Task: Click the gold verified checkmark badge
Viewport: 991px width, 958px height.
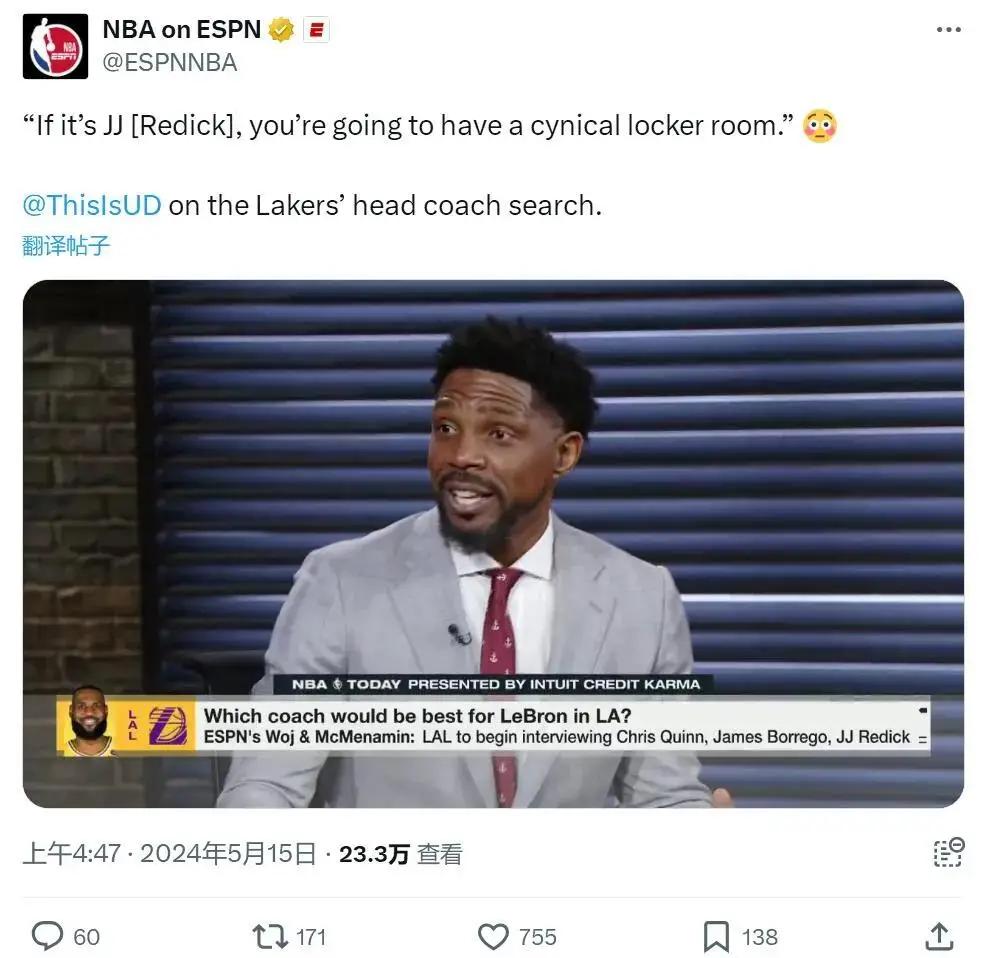Action: tap(281, 30)
